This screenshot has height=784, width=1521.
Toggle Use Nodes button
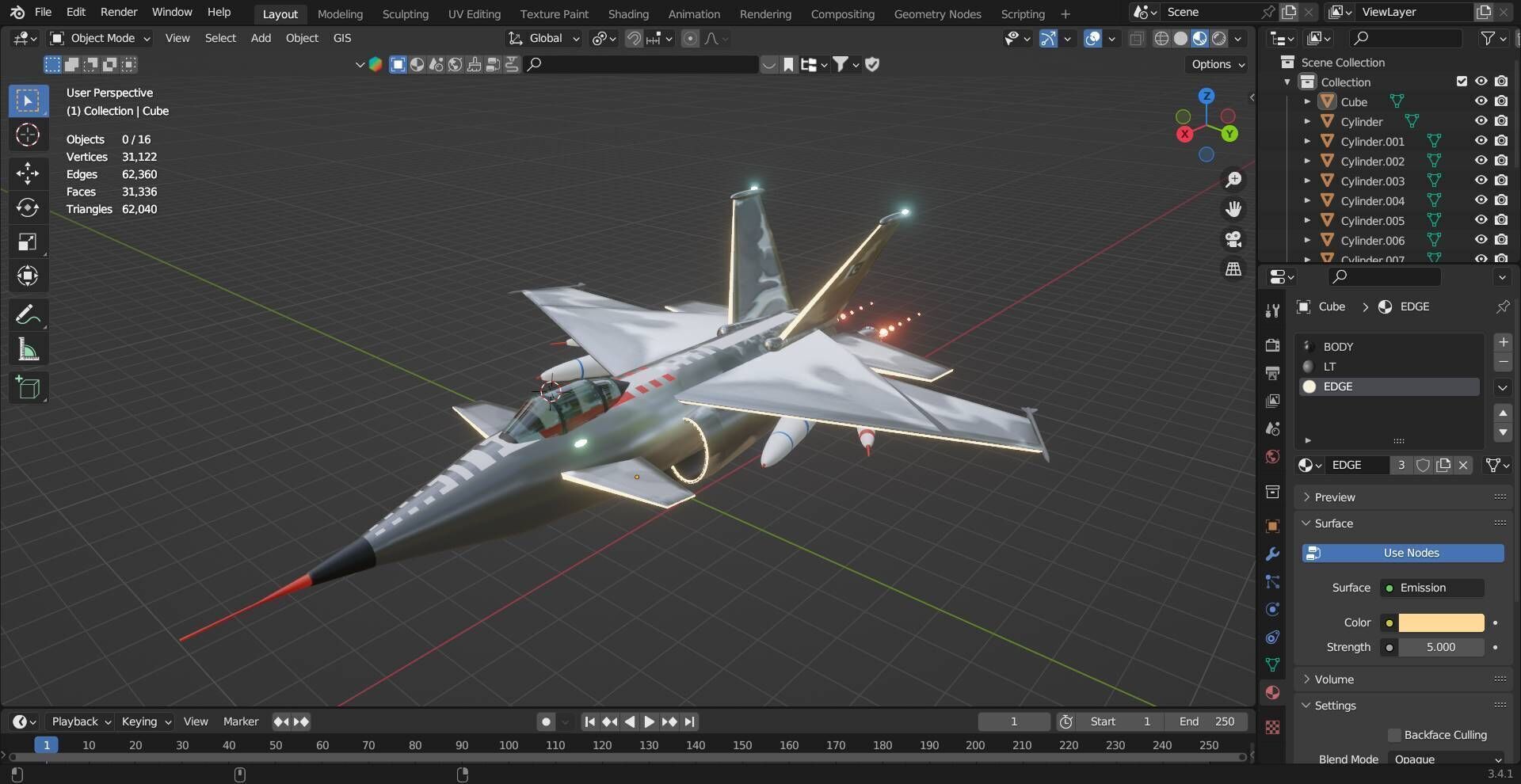1402,553
